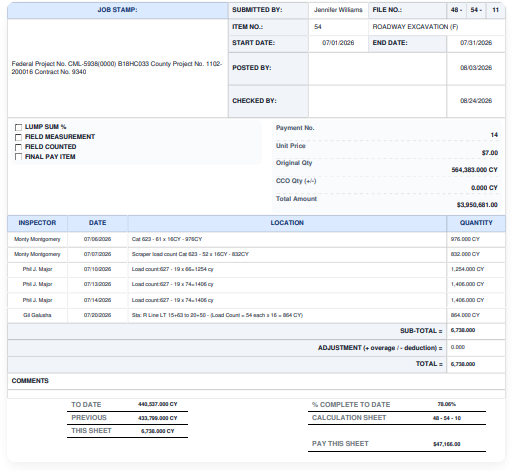Click quantity 1,254.000 CY

point(467,269)
